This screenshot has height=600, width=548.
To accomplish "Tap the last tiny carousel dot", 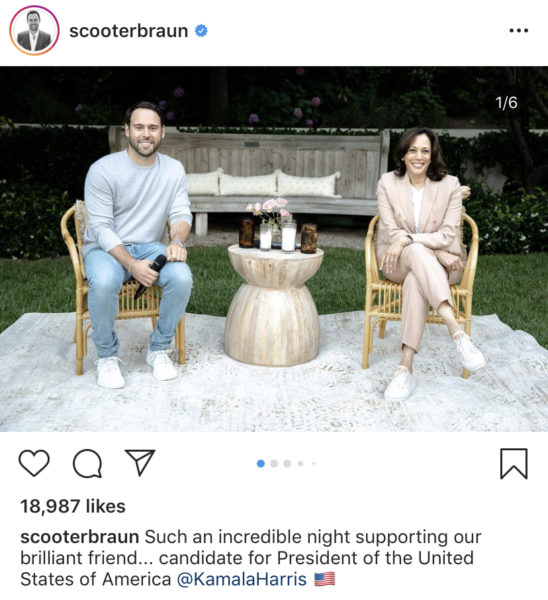I will point(313,463).
